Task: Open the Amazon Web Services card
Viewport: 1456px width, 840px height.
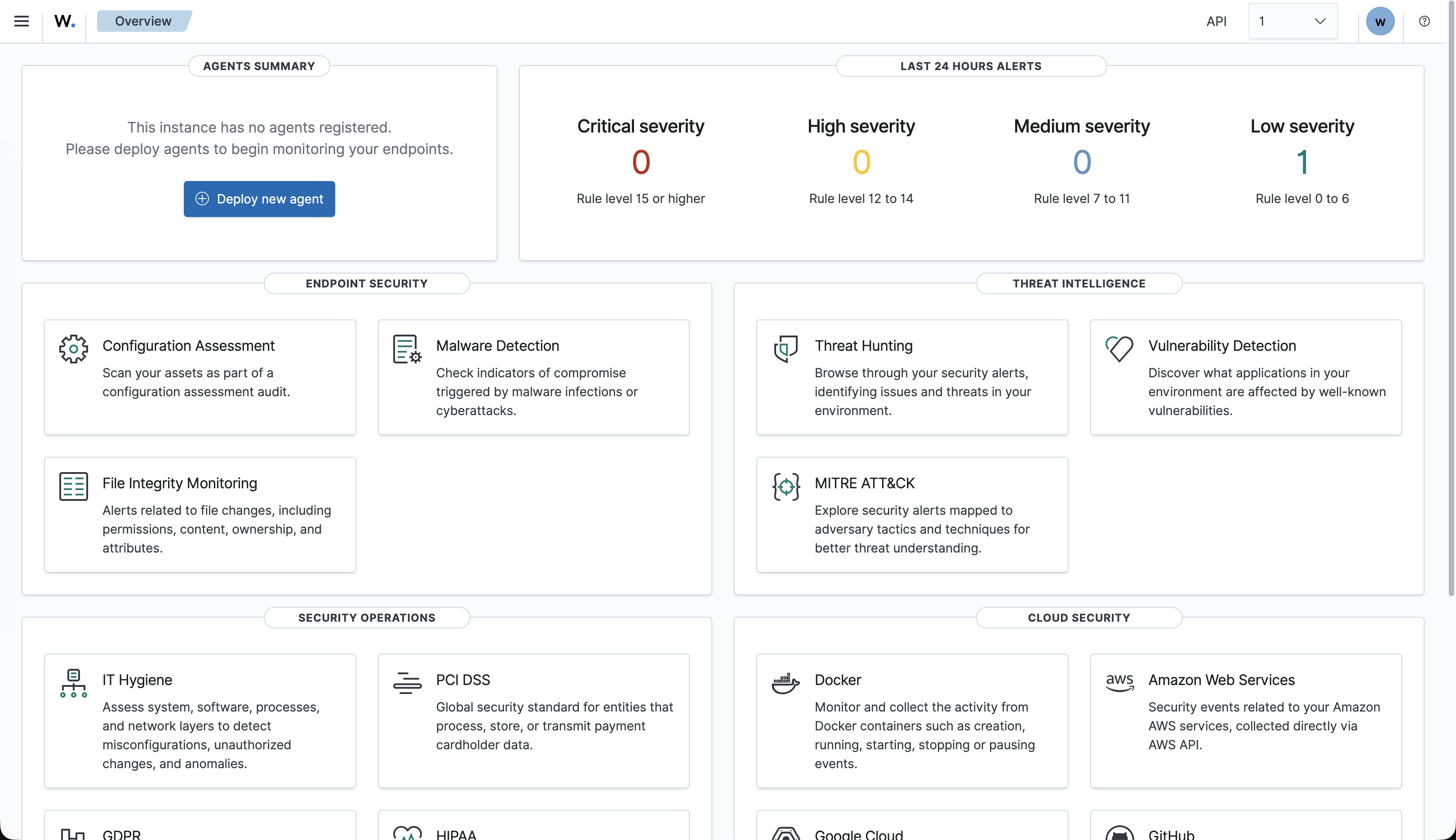Action: pos(1245,721)
